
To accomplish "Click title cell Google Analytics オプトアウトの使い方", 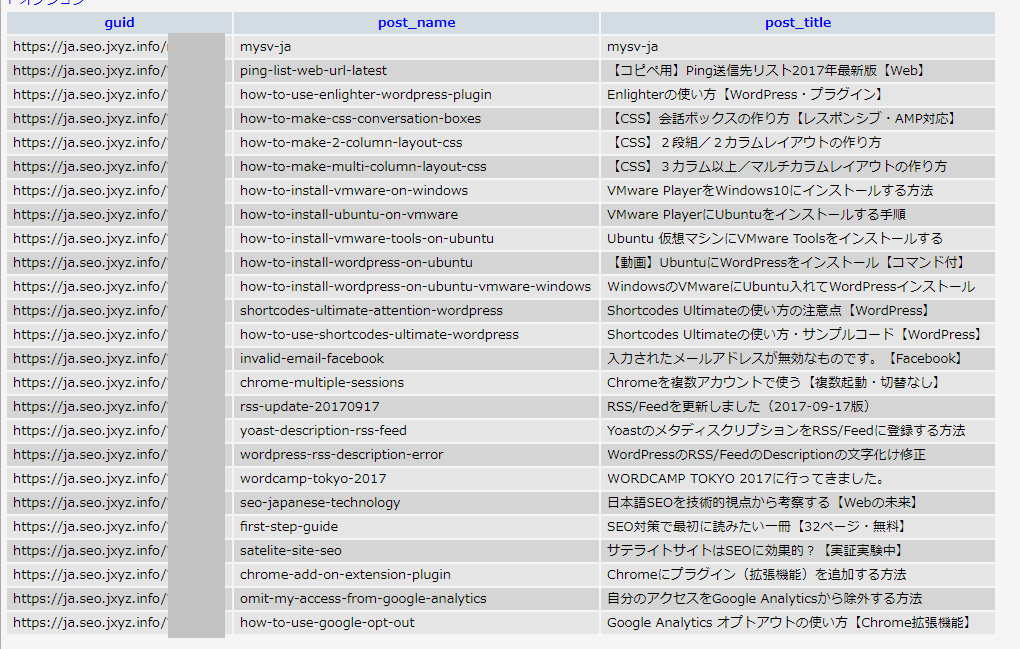I will [x=788, y=623].
